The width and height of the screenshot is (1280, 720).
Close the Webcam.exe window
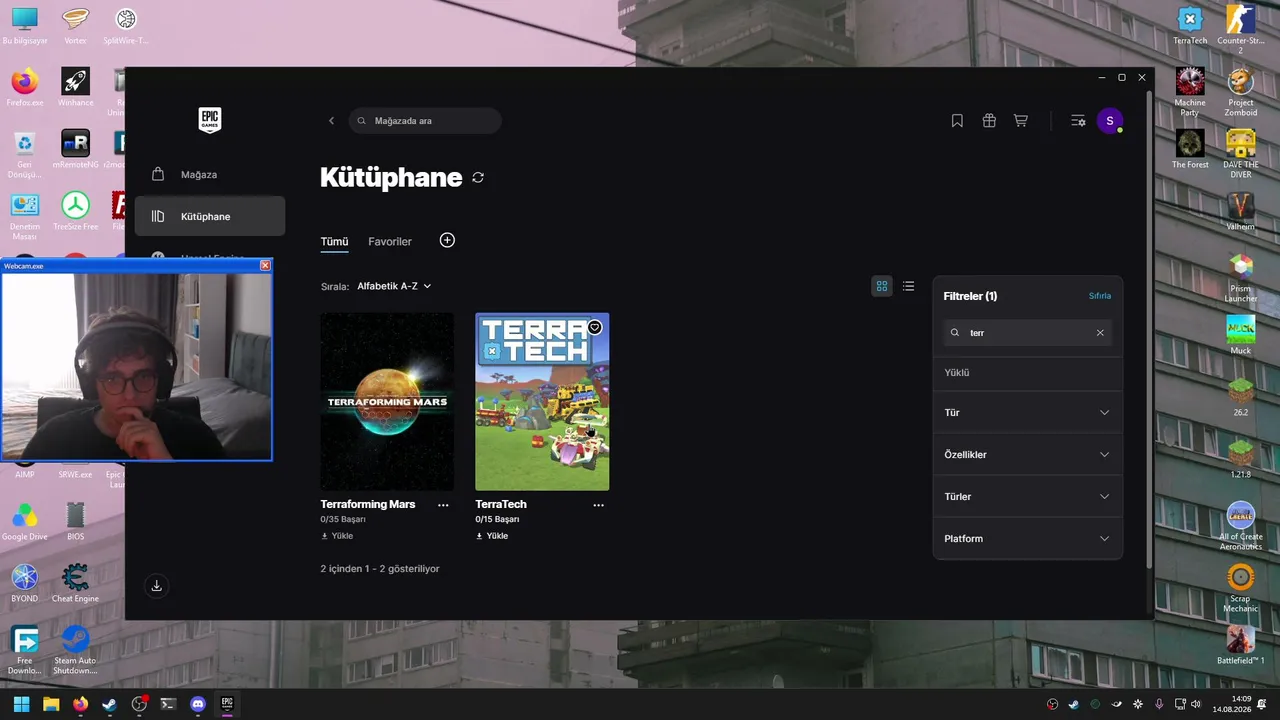click(x=265, y=266)
